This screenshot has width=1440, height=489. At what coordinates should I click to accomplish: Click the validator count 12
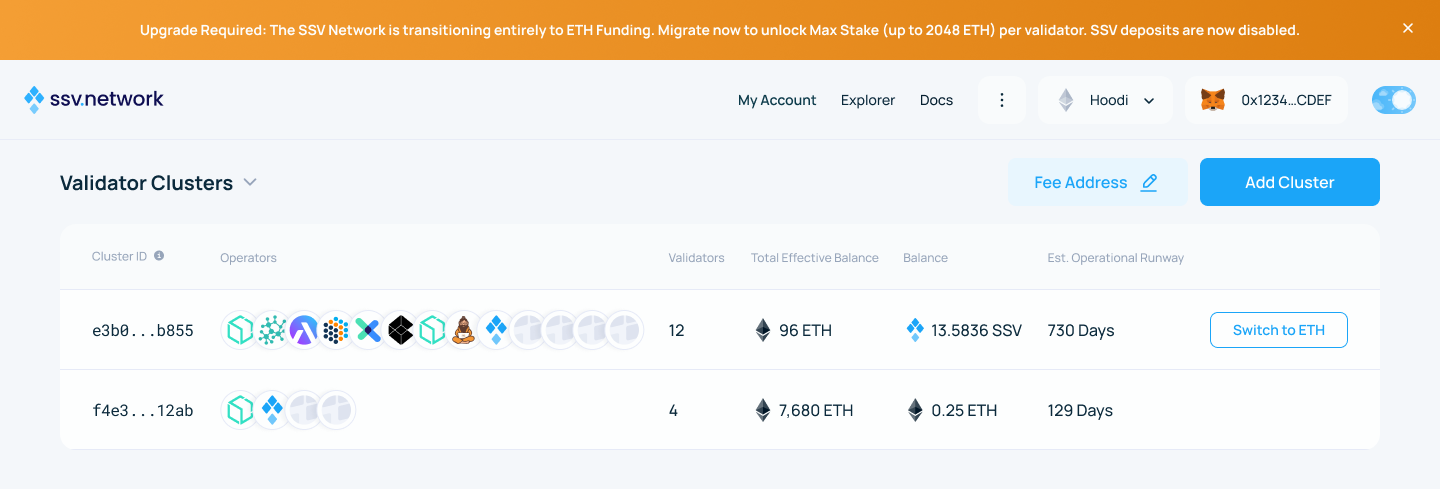click(676, 330)
